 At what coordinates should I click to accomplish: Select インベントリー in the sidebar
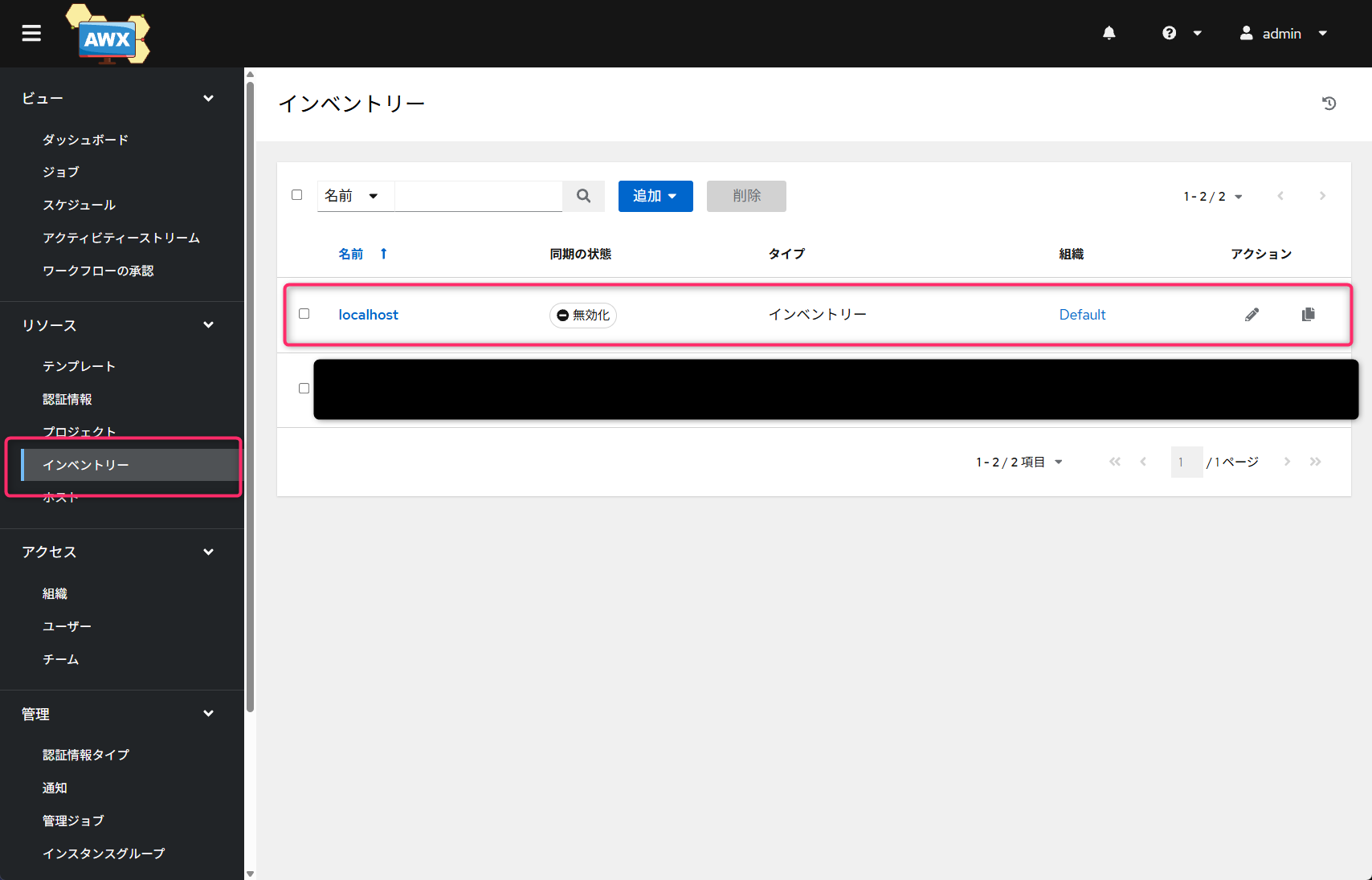131,465
